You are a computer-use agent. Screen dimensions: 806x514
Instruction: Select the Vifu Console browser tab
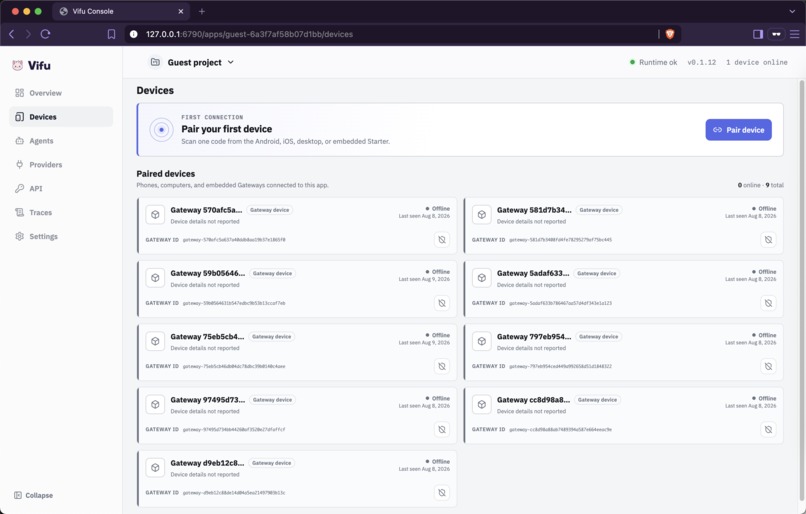[x=121, y=11]
